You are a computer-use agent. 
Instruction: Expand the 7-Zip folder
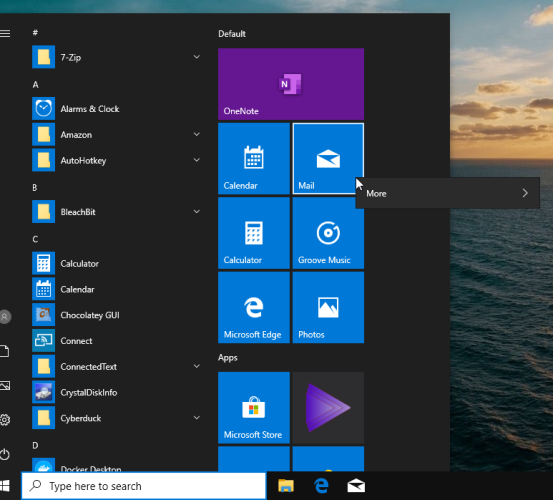coord(116,57)
